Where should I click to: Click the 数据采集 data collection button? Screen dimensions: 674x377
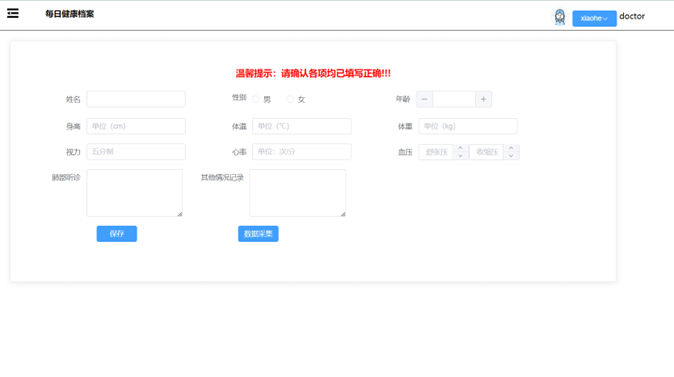coord(258,234)
